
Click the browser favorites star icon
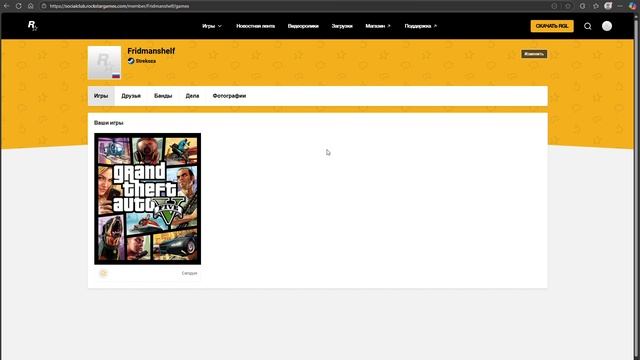596,6
